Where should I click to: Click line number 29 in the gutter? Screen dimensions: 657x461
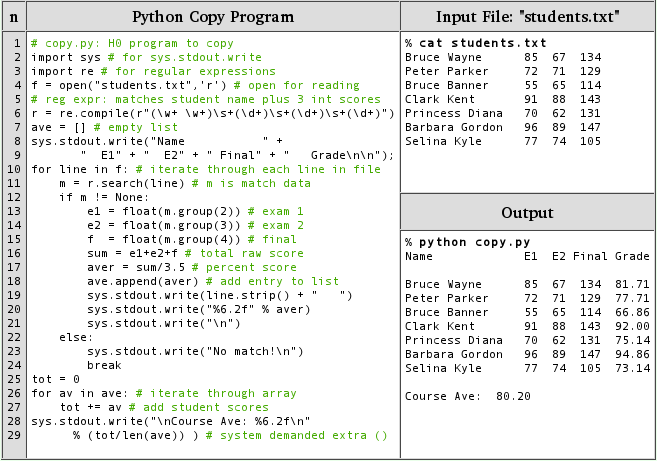(x=13, y=436)
